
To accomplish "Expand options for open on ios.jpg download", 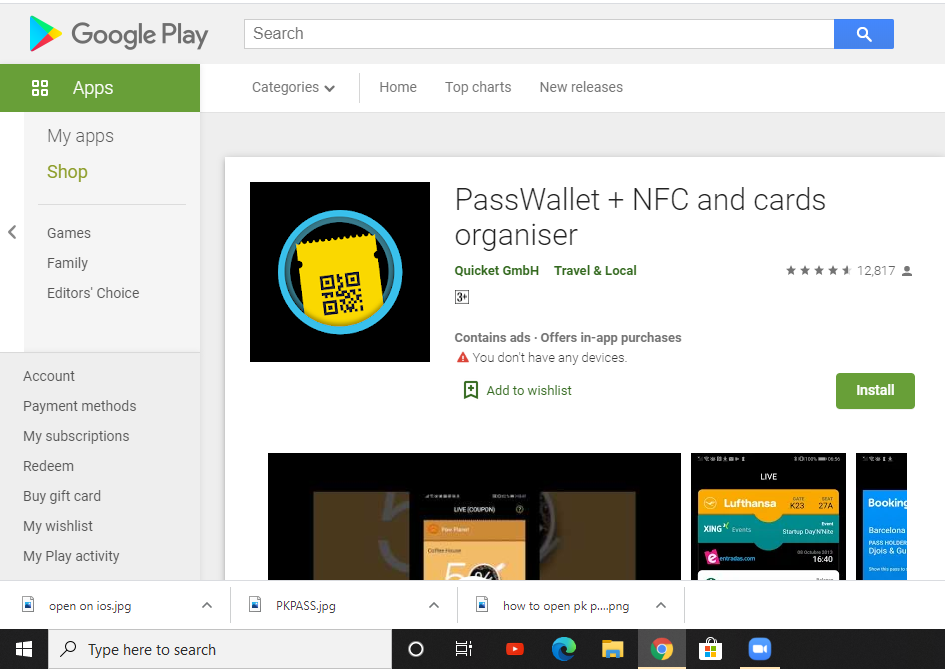I will click(x=207, y=605).
